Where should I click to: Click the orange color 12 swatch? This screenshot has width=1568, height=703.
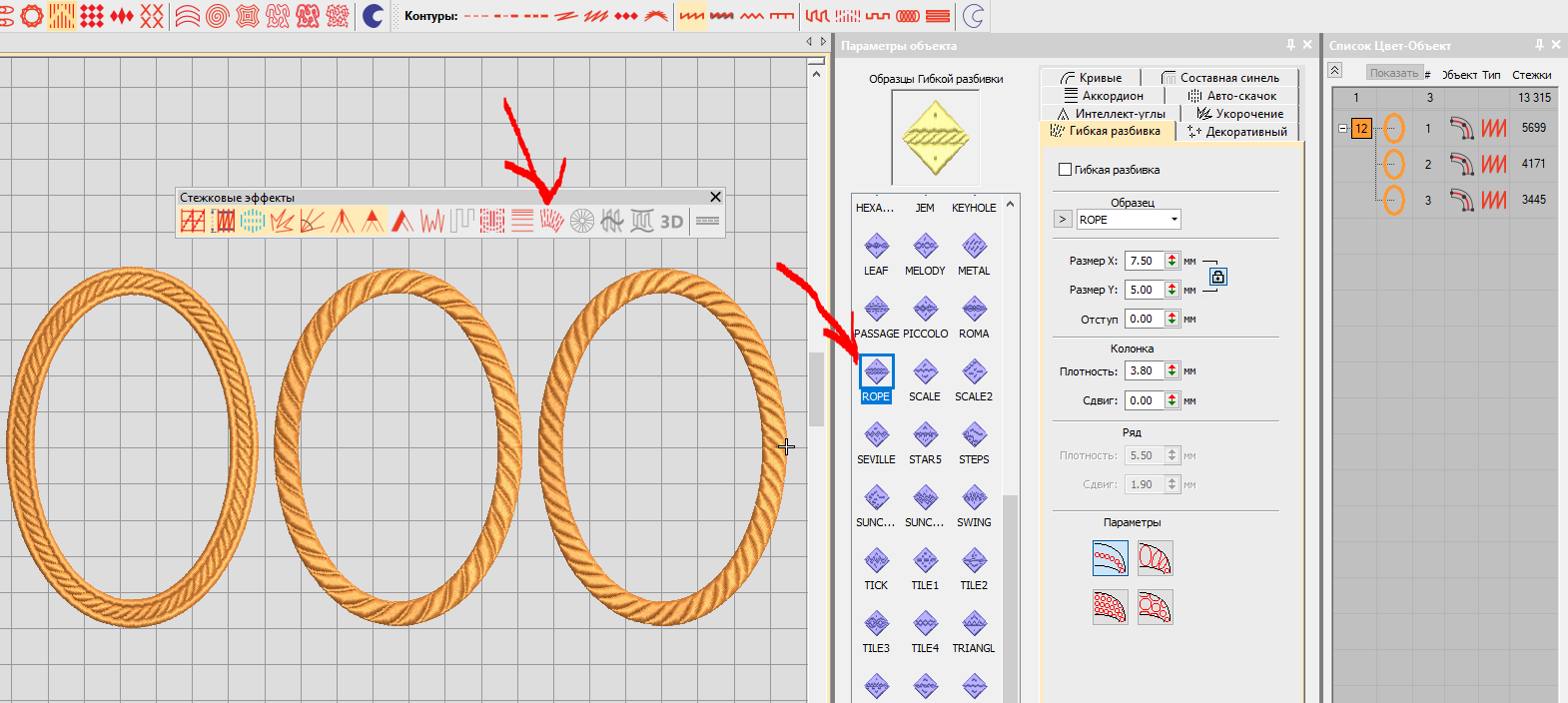[x=1361, y=128]
